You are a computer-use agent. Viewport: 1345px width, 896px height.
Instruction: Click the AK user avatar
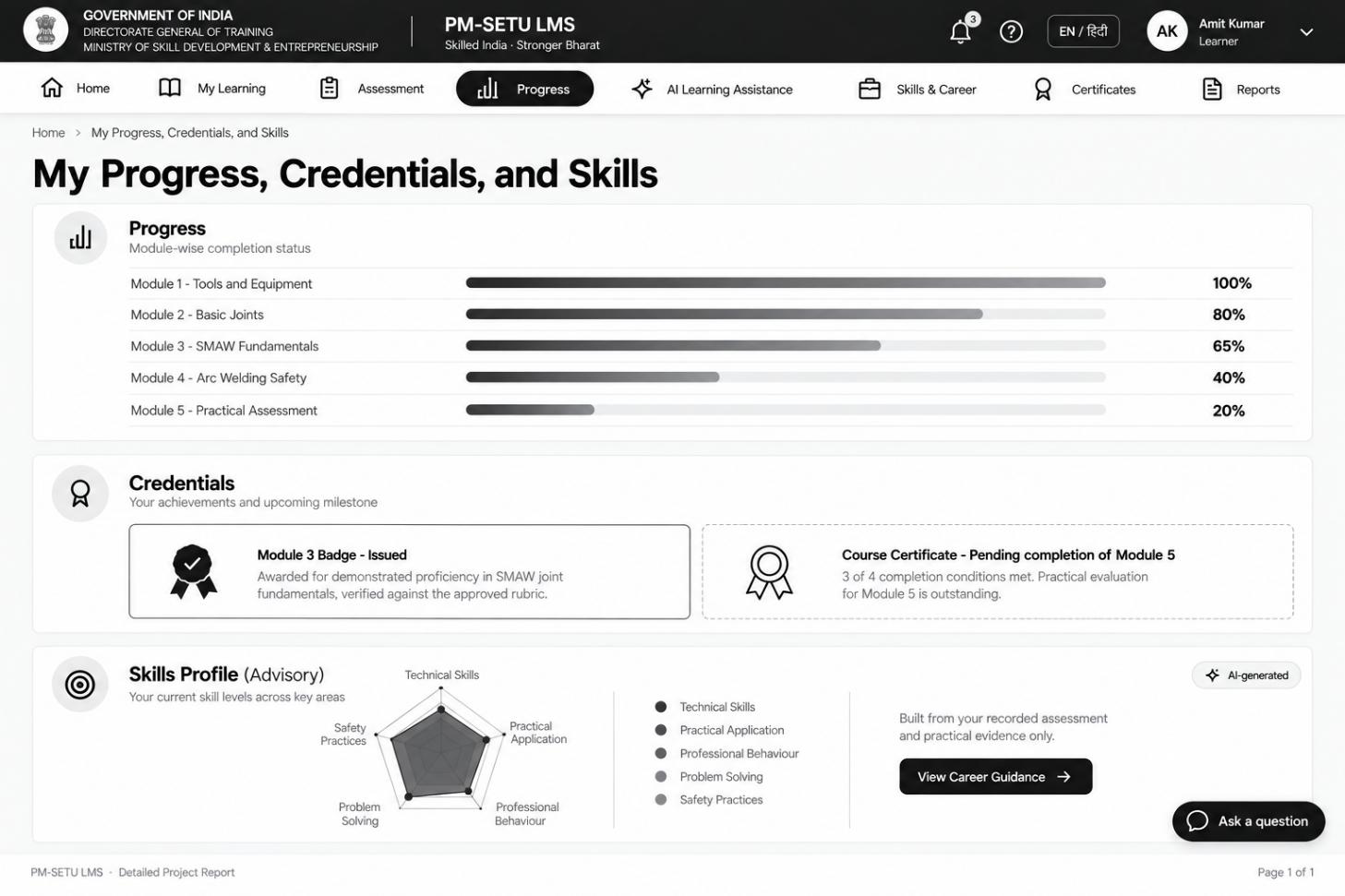tap(1167, 31)
